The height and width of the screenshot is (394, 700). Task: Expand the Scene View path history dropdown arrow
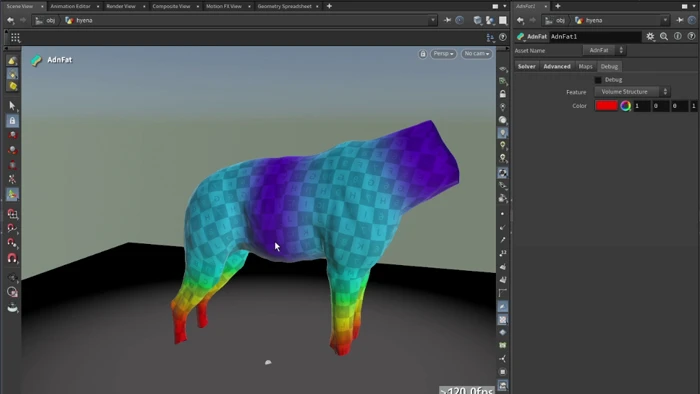(432, 20)
